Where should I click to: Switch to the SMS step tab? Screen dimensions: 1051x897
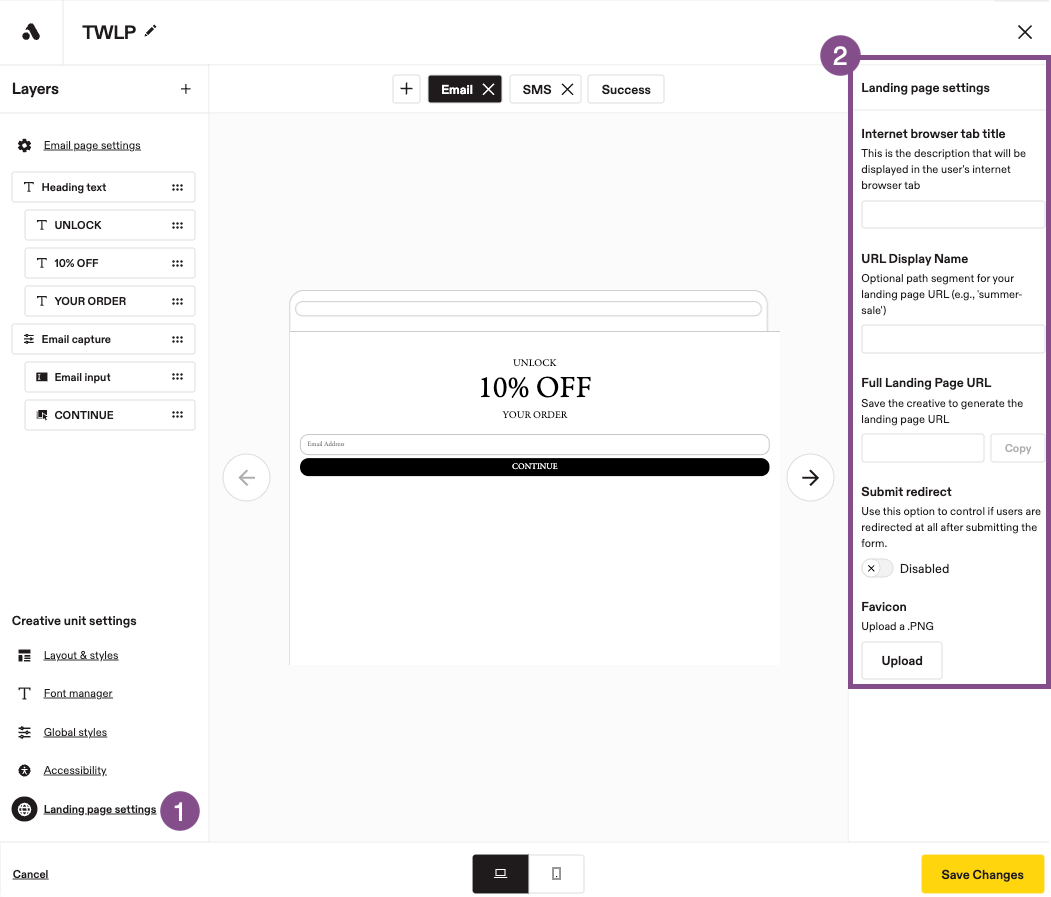(537, 89)
